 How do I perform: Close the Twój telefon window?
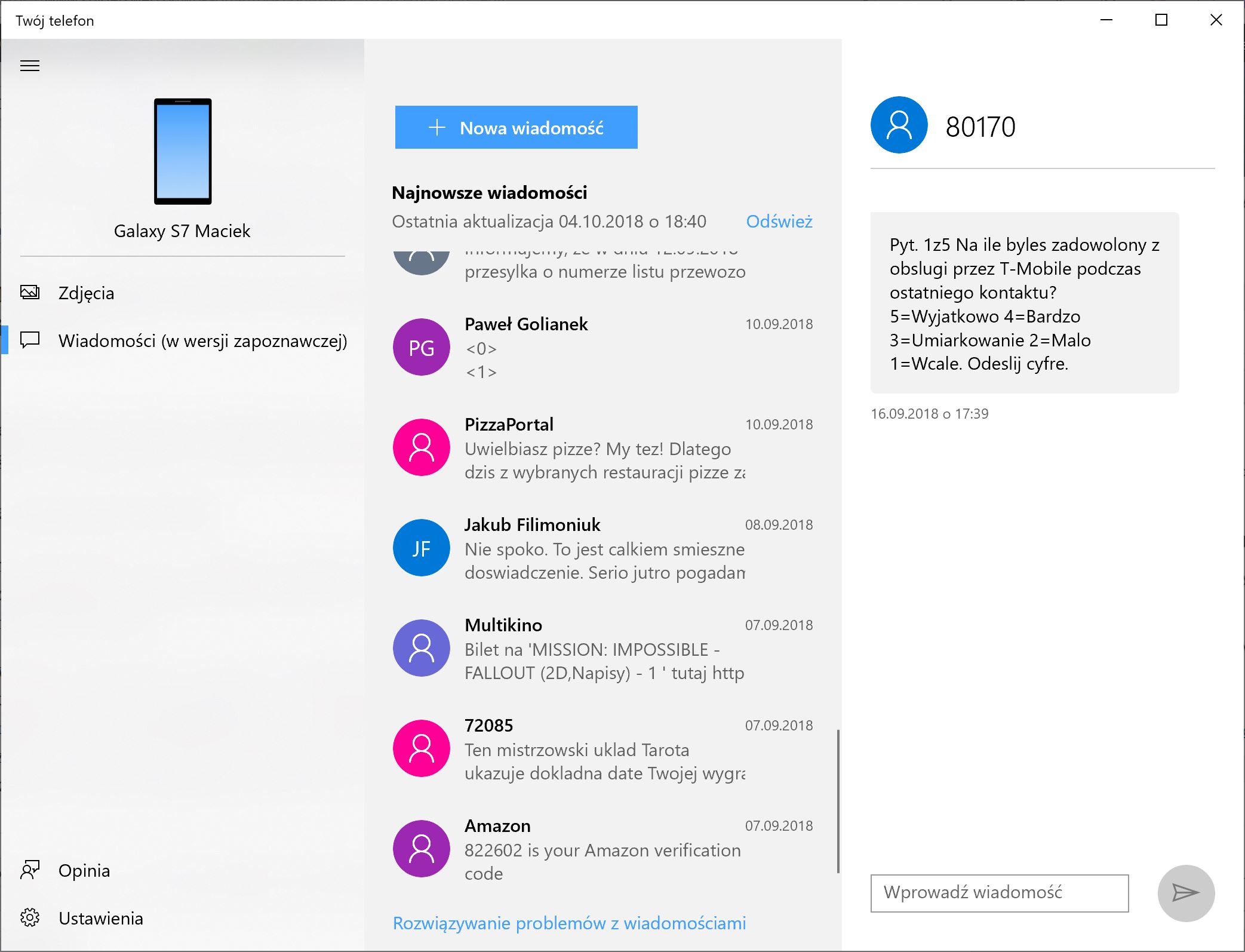point(1216,20)
